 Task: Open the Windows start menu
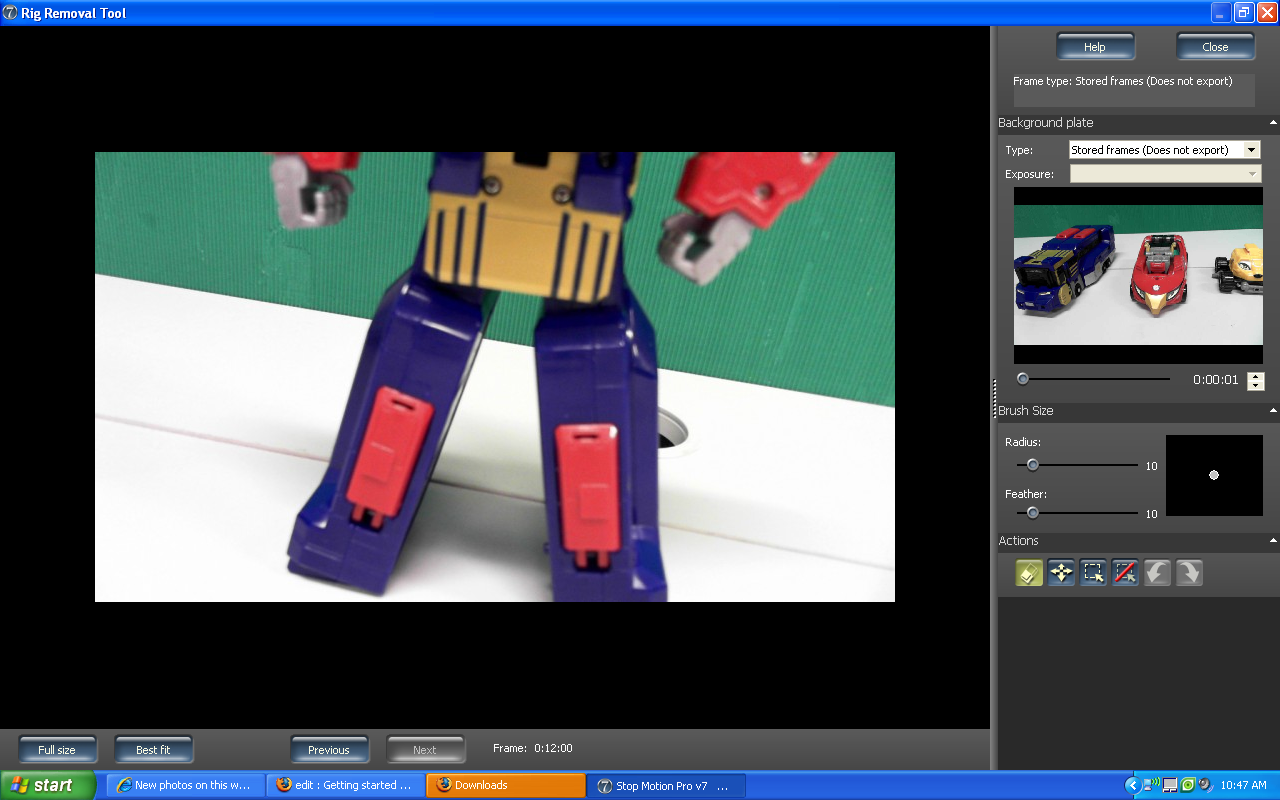click(x=48, y=785)
